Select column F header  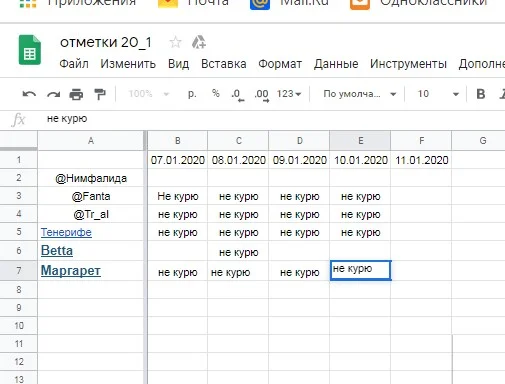(422, 141)
